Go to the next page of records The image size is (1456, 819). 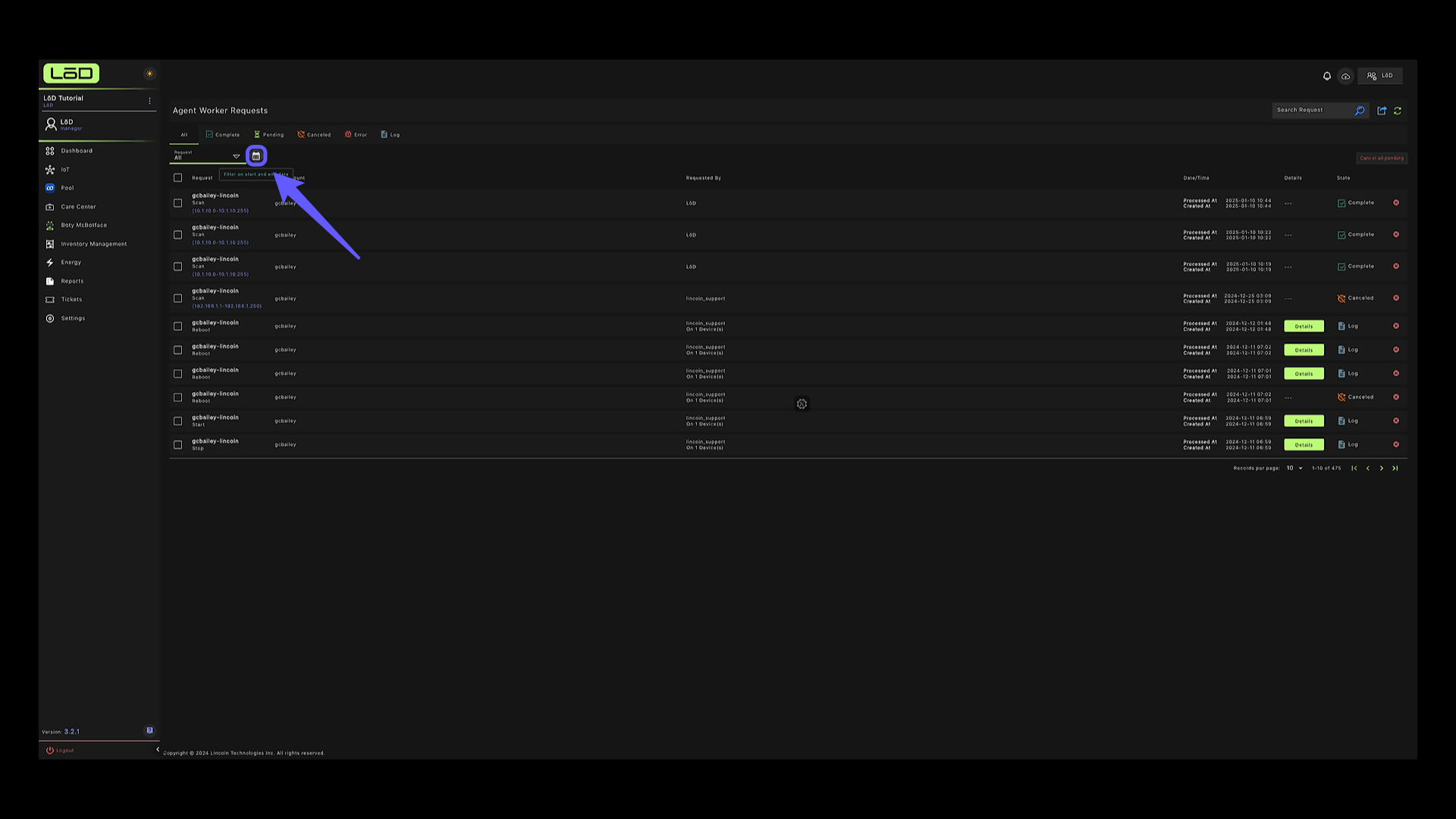click(1382, 469)
